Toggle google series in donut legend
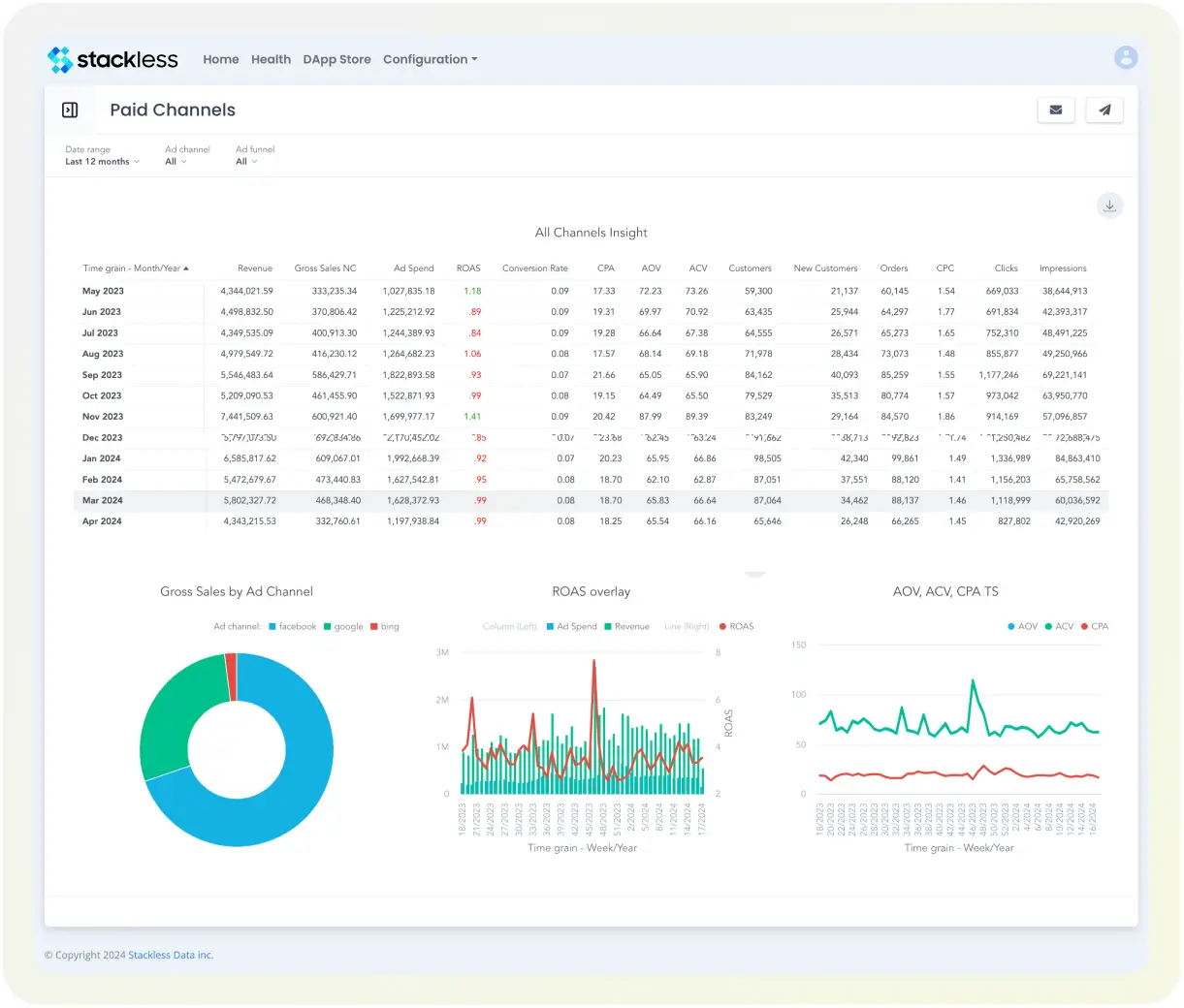 (343, 627)
